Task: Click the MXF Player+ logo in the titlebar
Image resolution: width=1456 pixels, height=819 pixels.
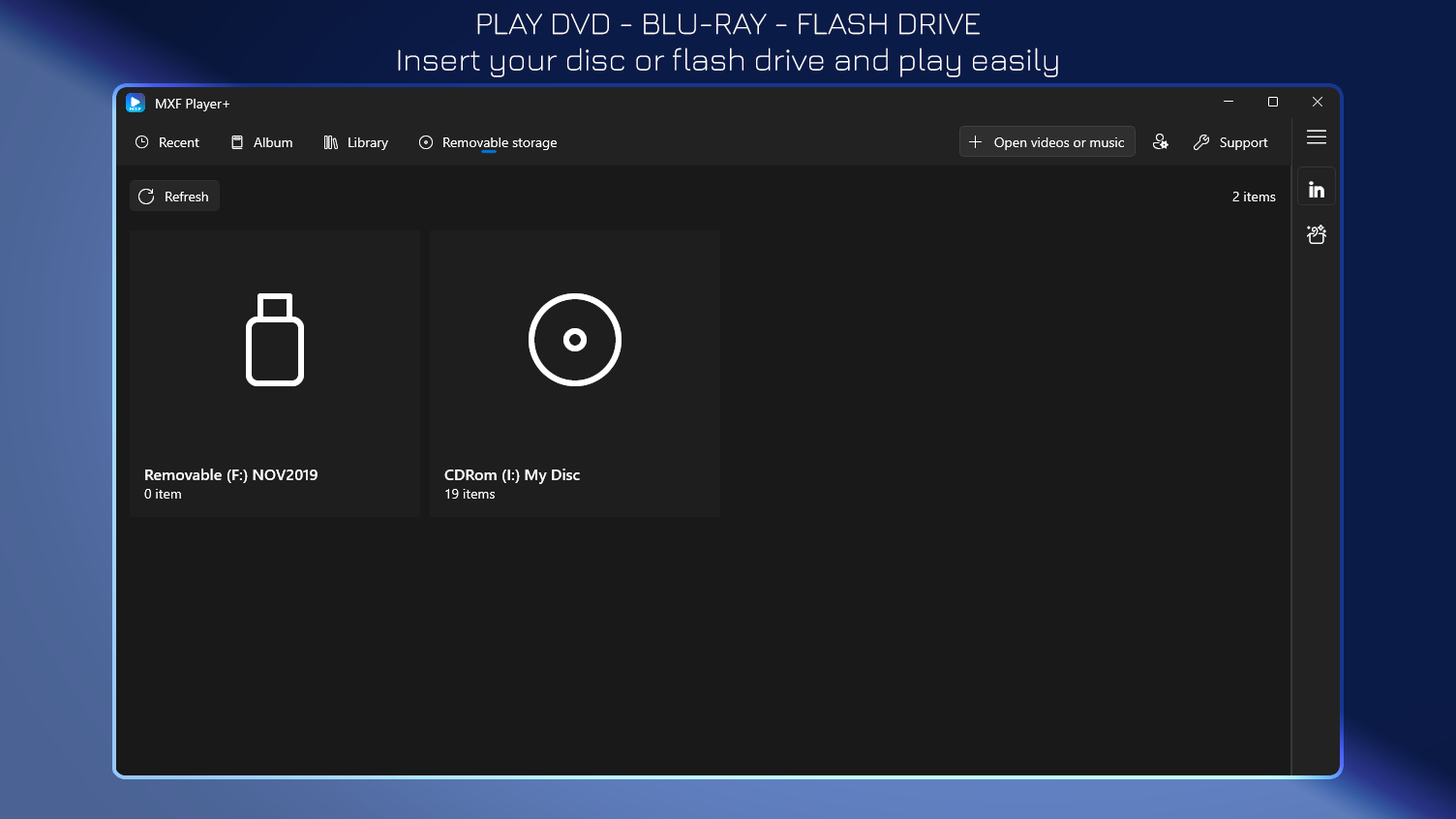Action: point(136,103)
